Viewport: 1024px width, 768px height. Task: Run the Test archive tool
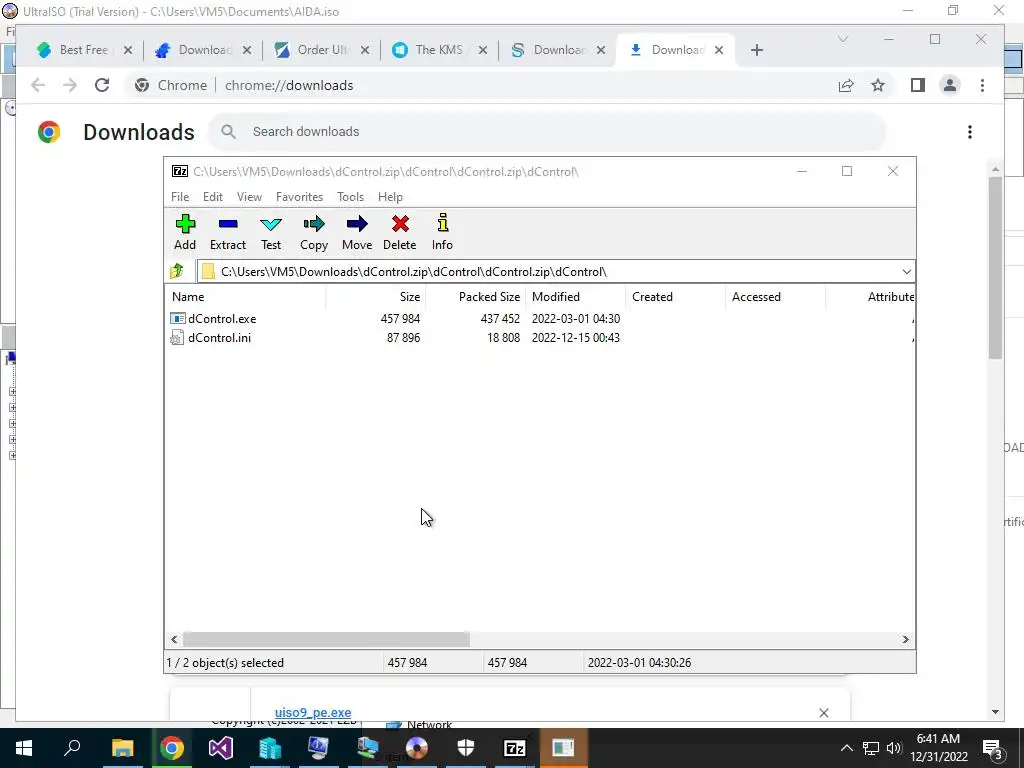271,232
